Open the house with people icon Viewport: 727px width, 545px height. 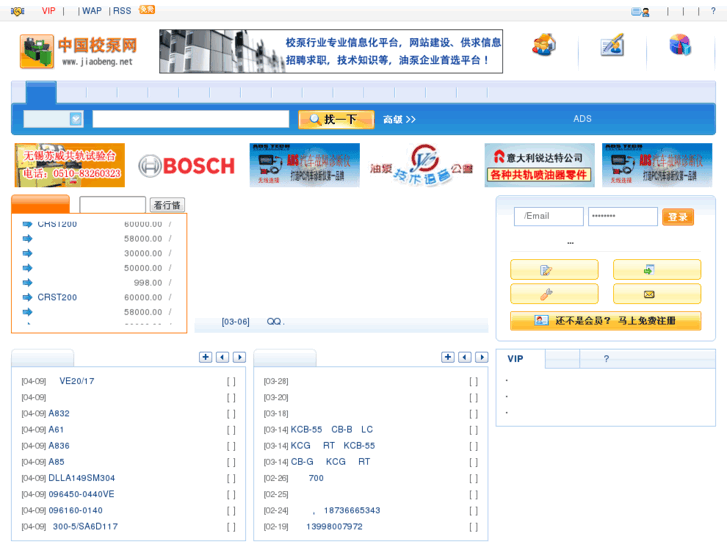[544, 45]
